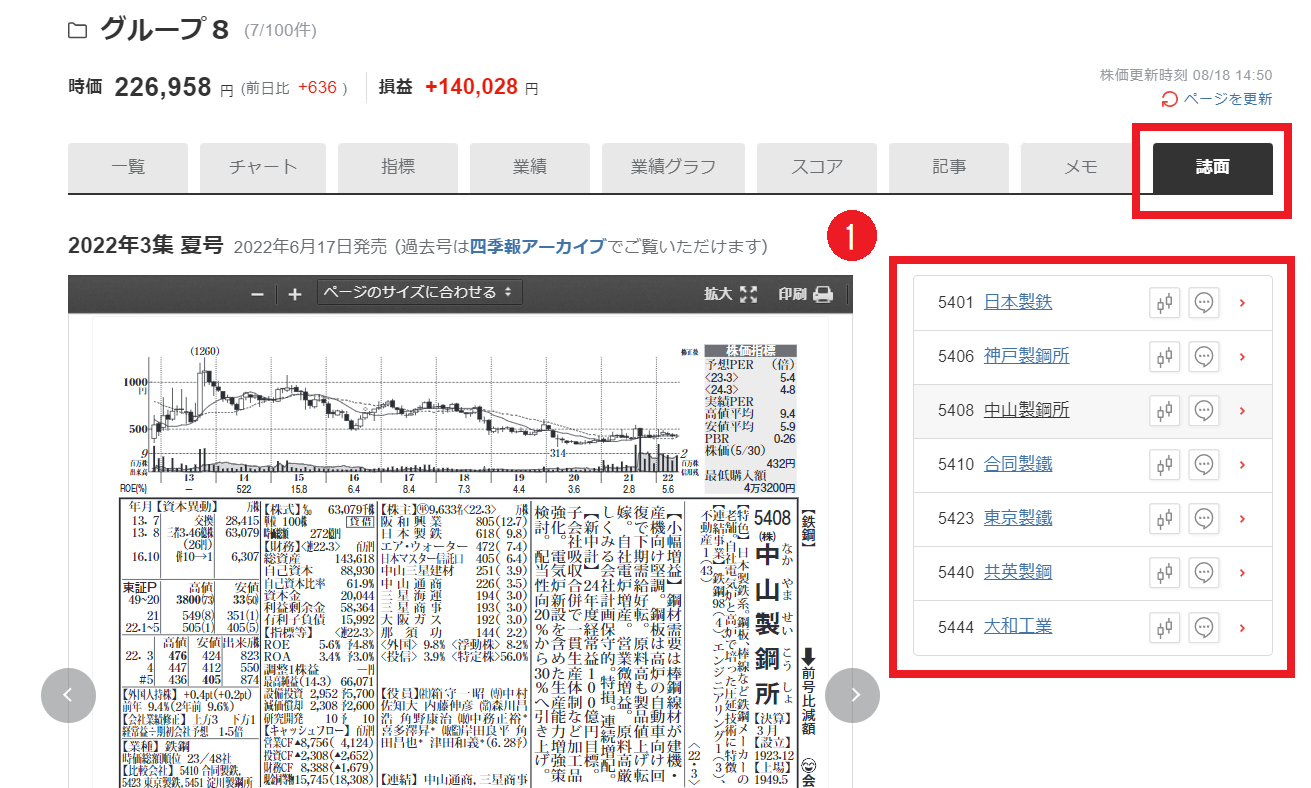Image resolution: width=1311 pixels, height=788 pixels.
Task: Go to previous page with left arrow
Action: point(67,695)
